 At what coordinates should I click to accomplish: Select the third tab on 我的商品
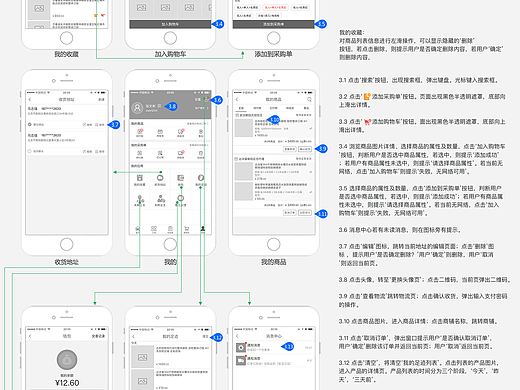point(273,108)
